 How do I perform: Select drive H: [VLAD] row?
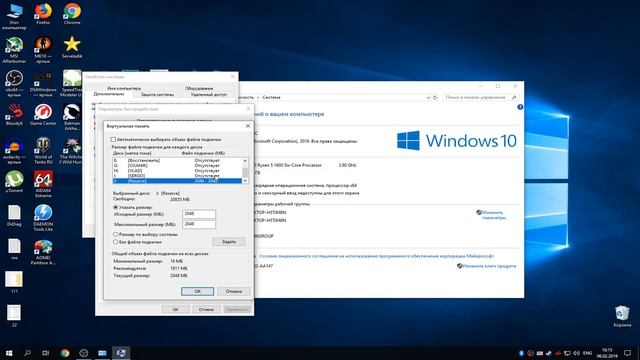tap(177, 171)
